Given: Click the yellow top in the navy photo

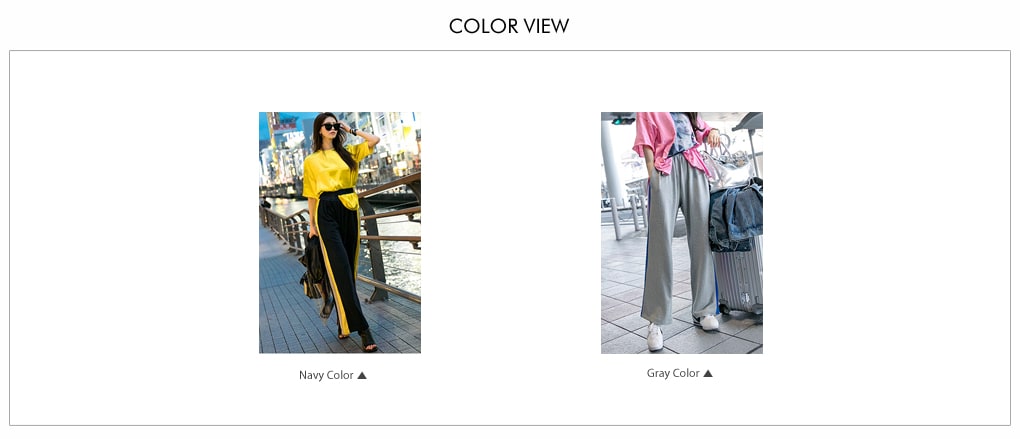Looking at the screenshot, I should click(332, 172).
